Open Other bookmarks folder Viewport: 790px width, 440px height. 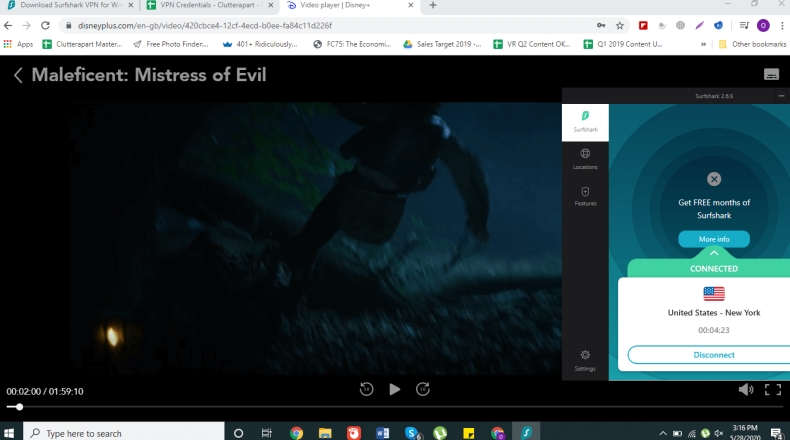point(750,44)
